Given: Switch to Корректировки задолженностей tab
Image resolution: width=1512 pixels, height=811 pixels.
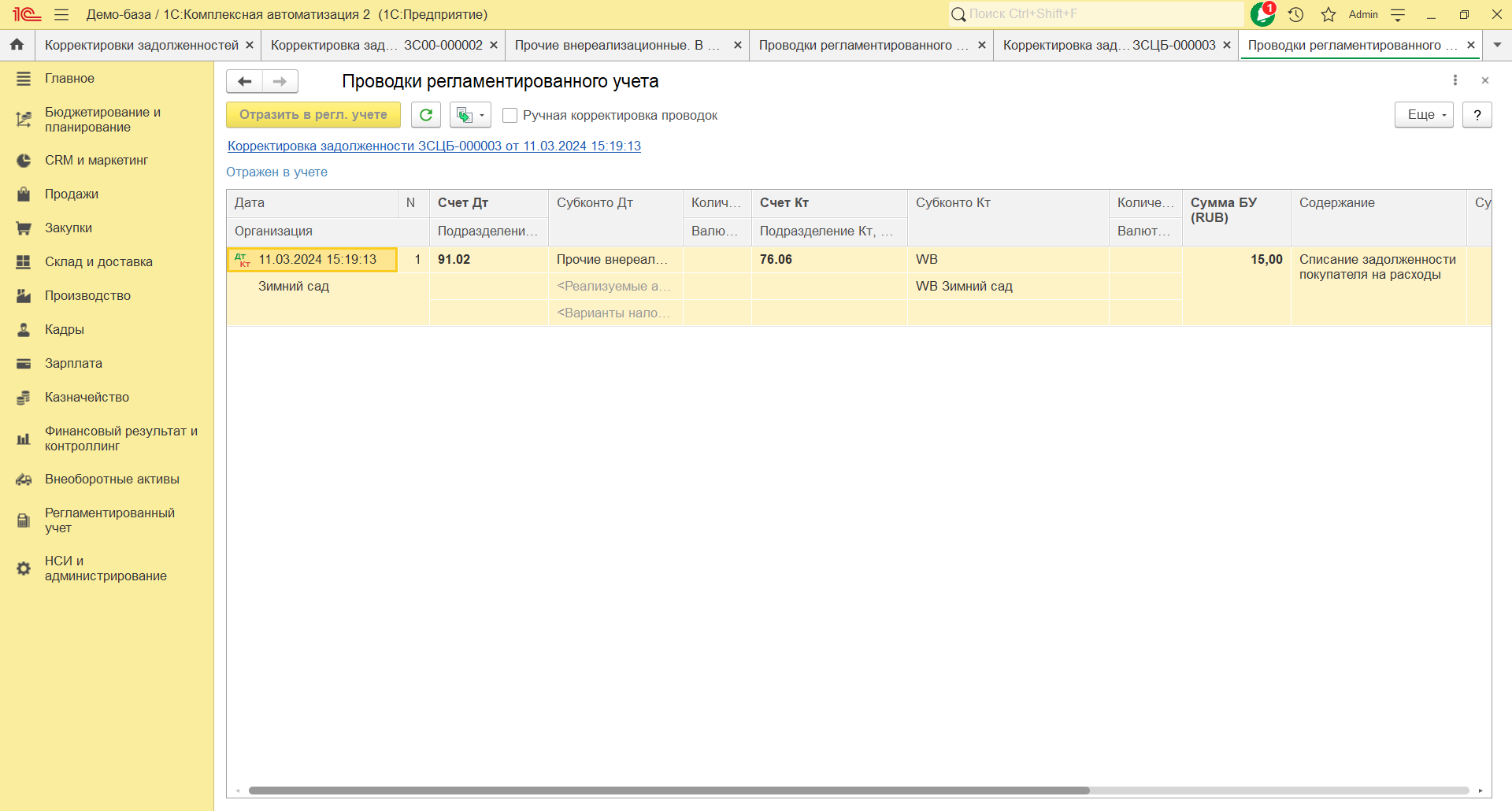Looking at the screenshot, I should tap(141, 45).
